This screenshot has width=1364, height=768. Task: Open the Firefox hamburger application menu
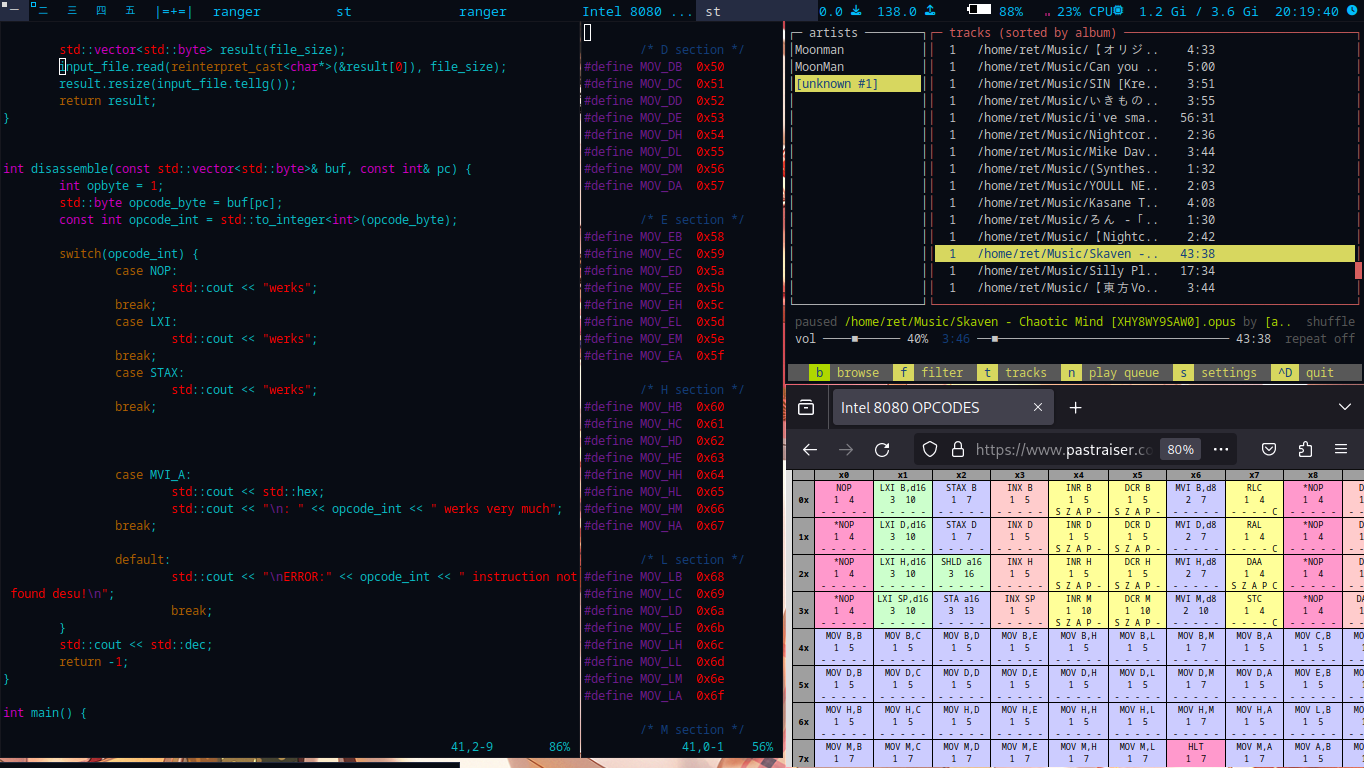point(1341,450)
